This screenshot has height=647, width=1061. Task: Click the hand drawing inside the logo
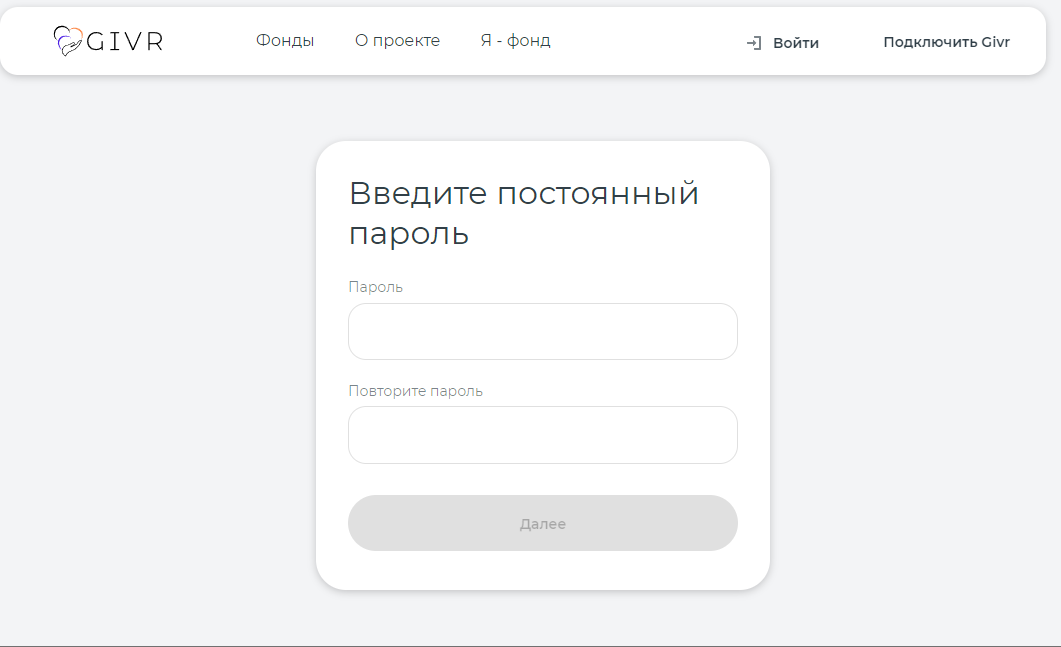coord(70,47)
